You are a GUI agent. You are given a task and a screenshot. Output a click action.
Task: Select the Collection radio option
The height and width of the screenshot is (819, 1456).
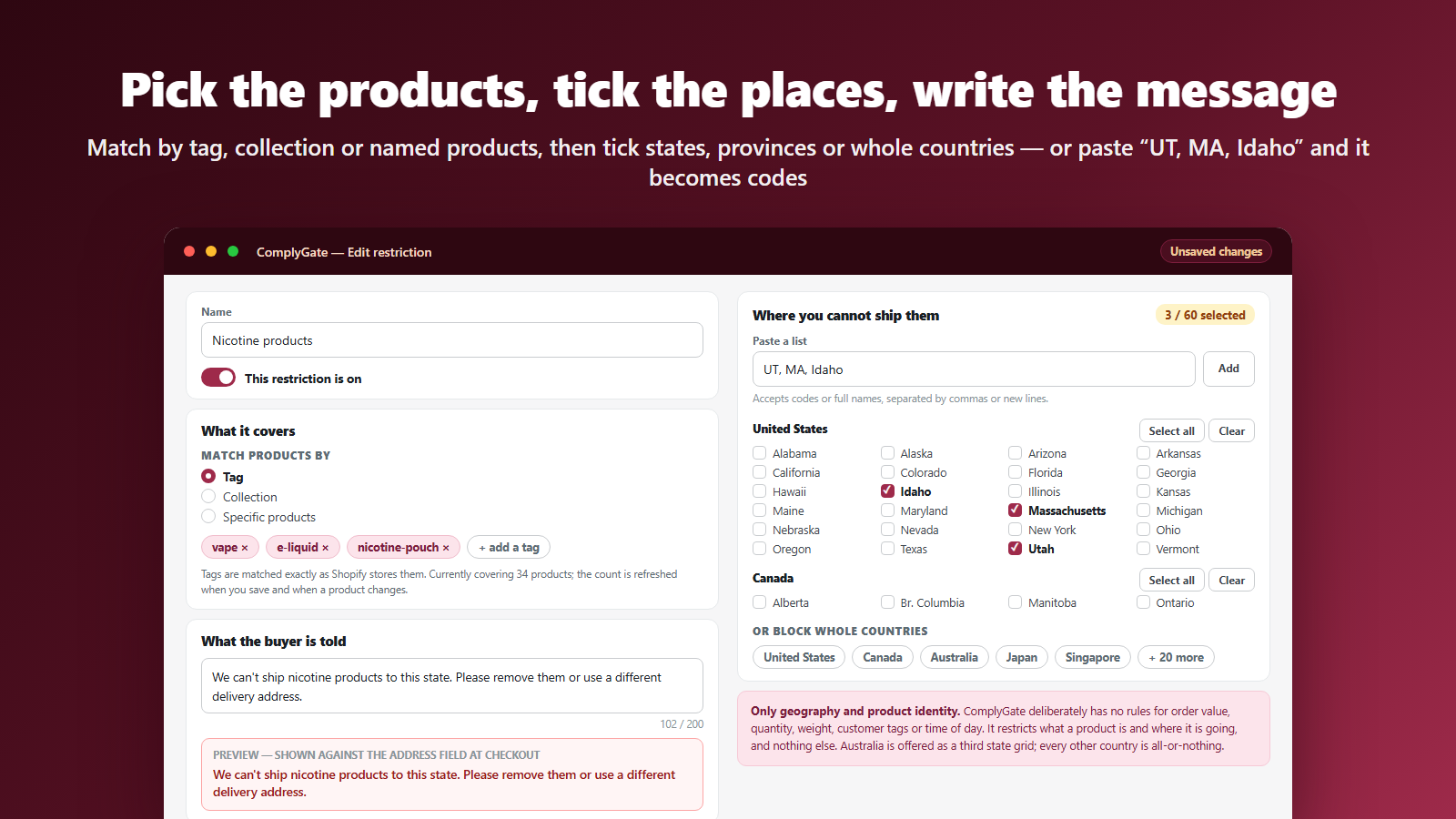tap(208, 497)
